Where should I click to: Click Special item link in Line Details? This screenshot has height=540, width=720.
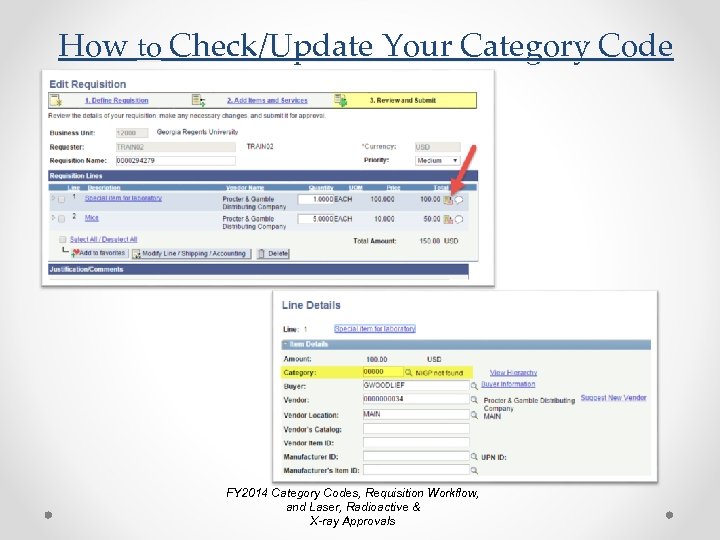[x=375, y=329]
